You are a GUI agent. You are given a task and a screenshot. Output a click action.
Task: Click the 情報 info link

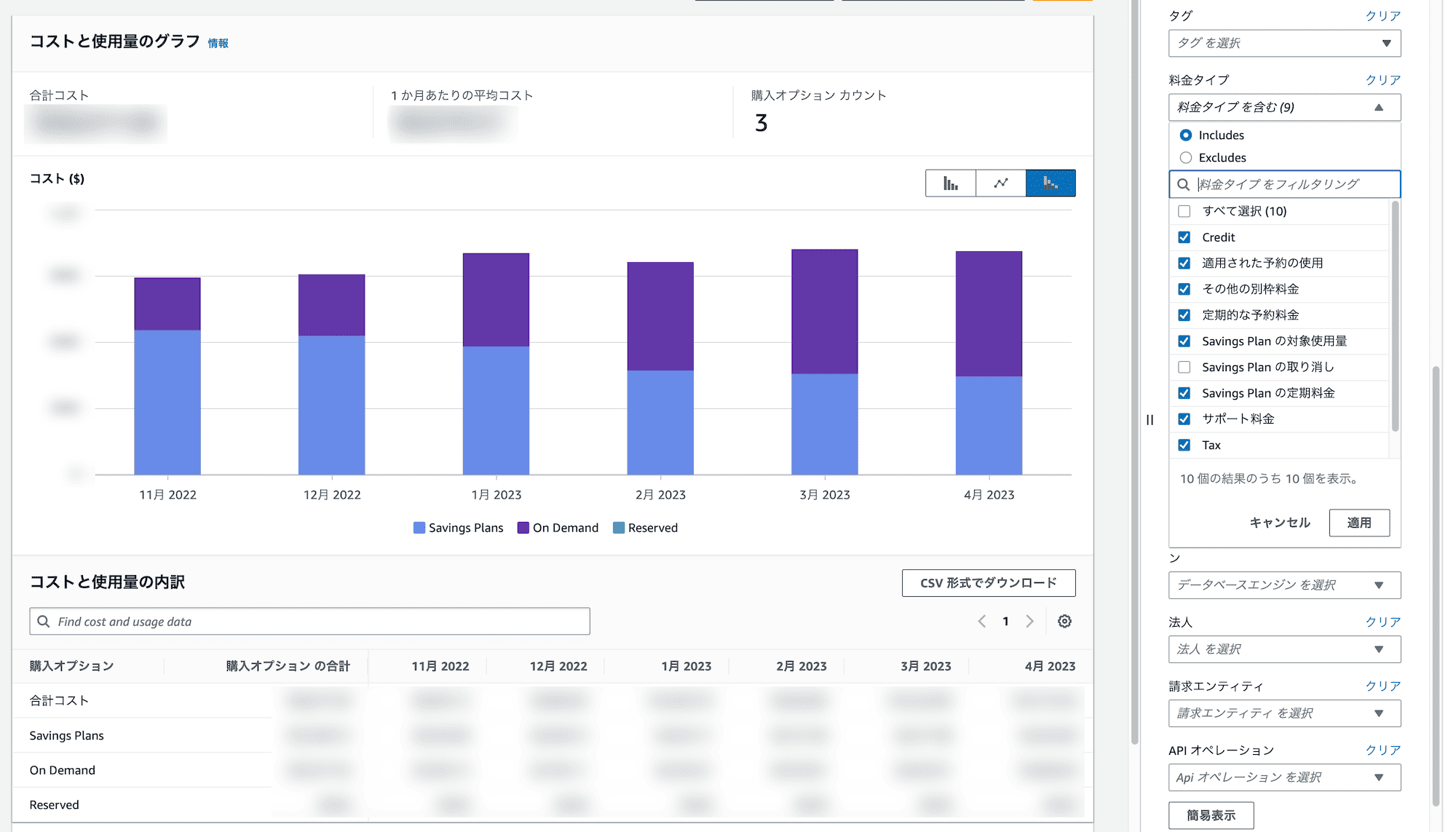(218, 44)
